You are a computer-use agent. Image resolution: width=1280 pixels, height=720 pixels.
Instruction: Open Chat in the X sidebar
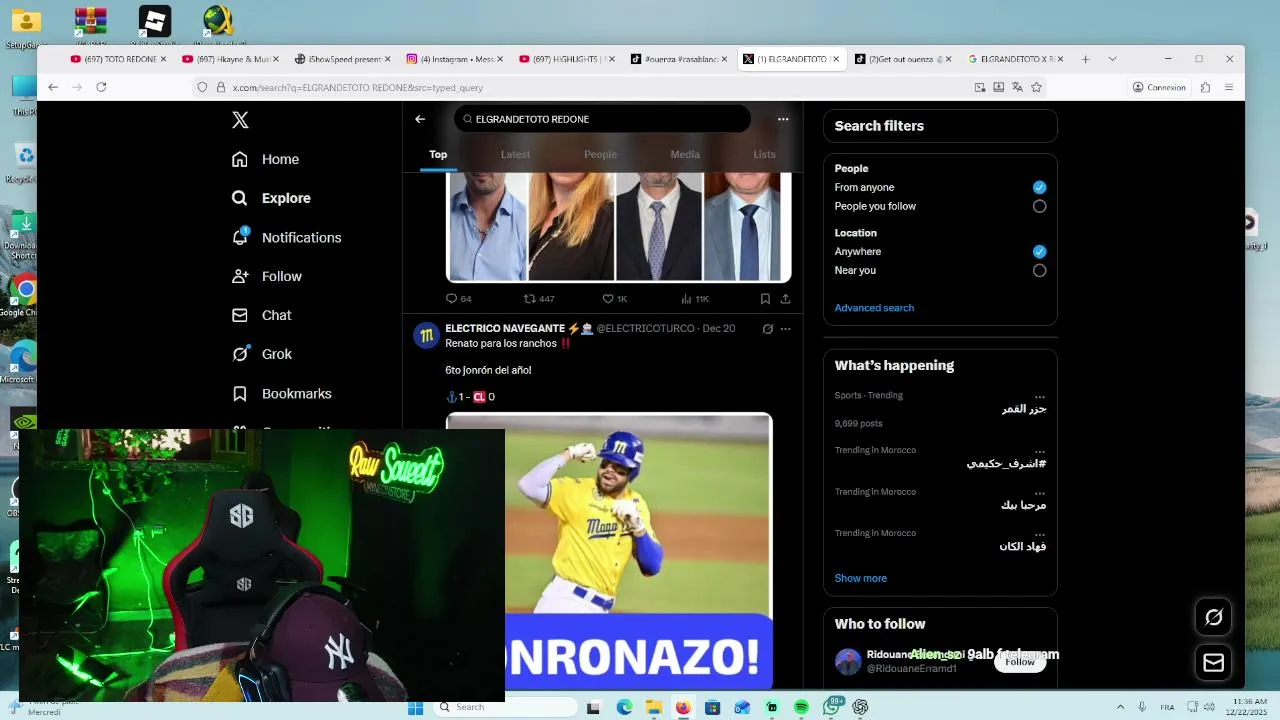tap(262, 315)
